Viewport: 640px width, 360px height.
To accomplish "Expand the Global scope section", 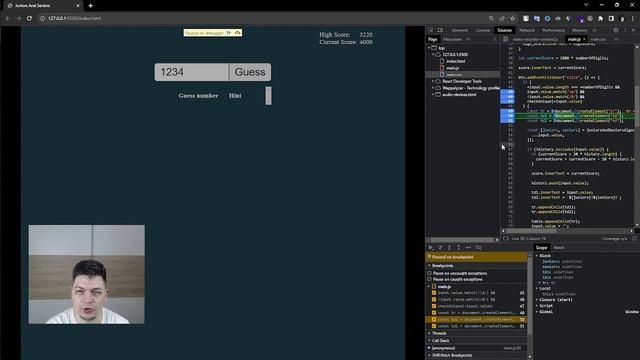I will pyautogui.click(x=537, y=312).
